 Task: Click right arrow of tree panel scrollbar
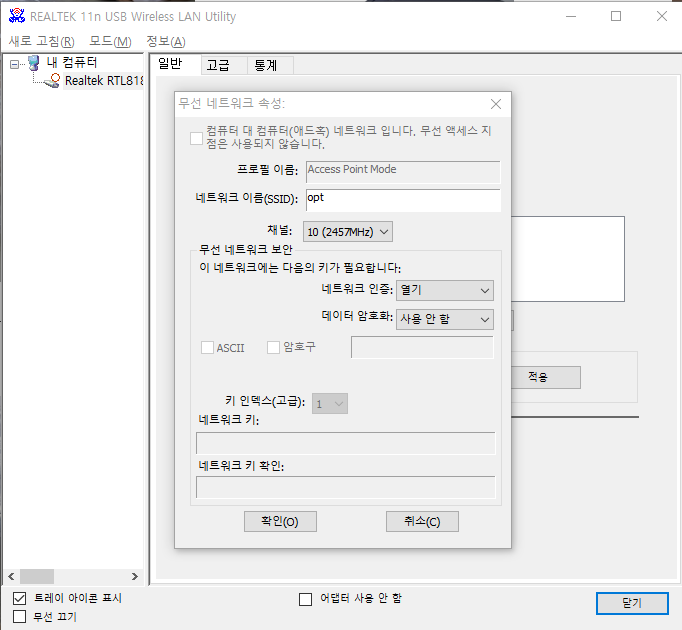point(135,576)
